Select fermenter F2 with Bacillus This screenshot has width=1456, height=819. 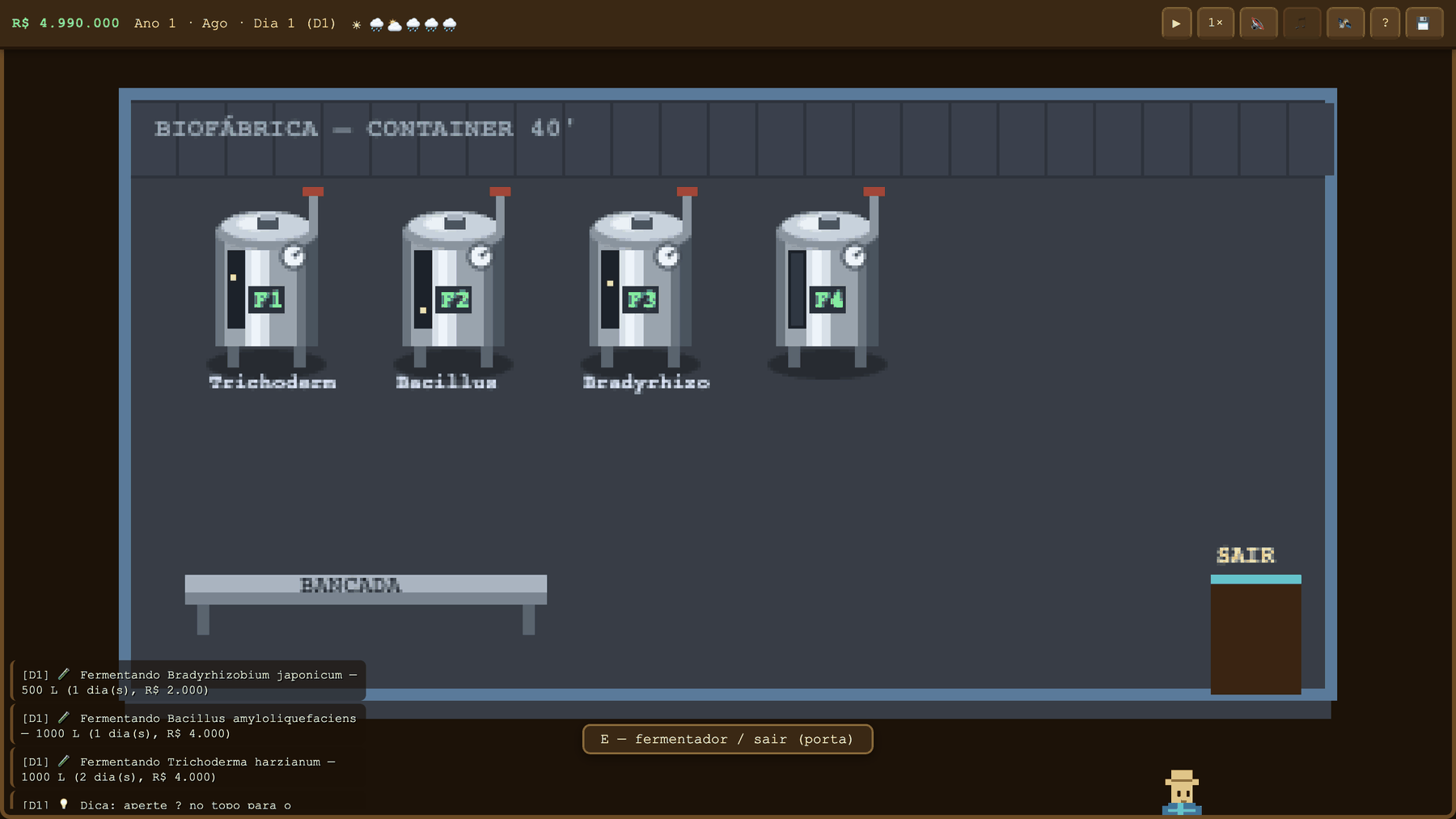[x=454, y=279]
